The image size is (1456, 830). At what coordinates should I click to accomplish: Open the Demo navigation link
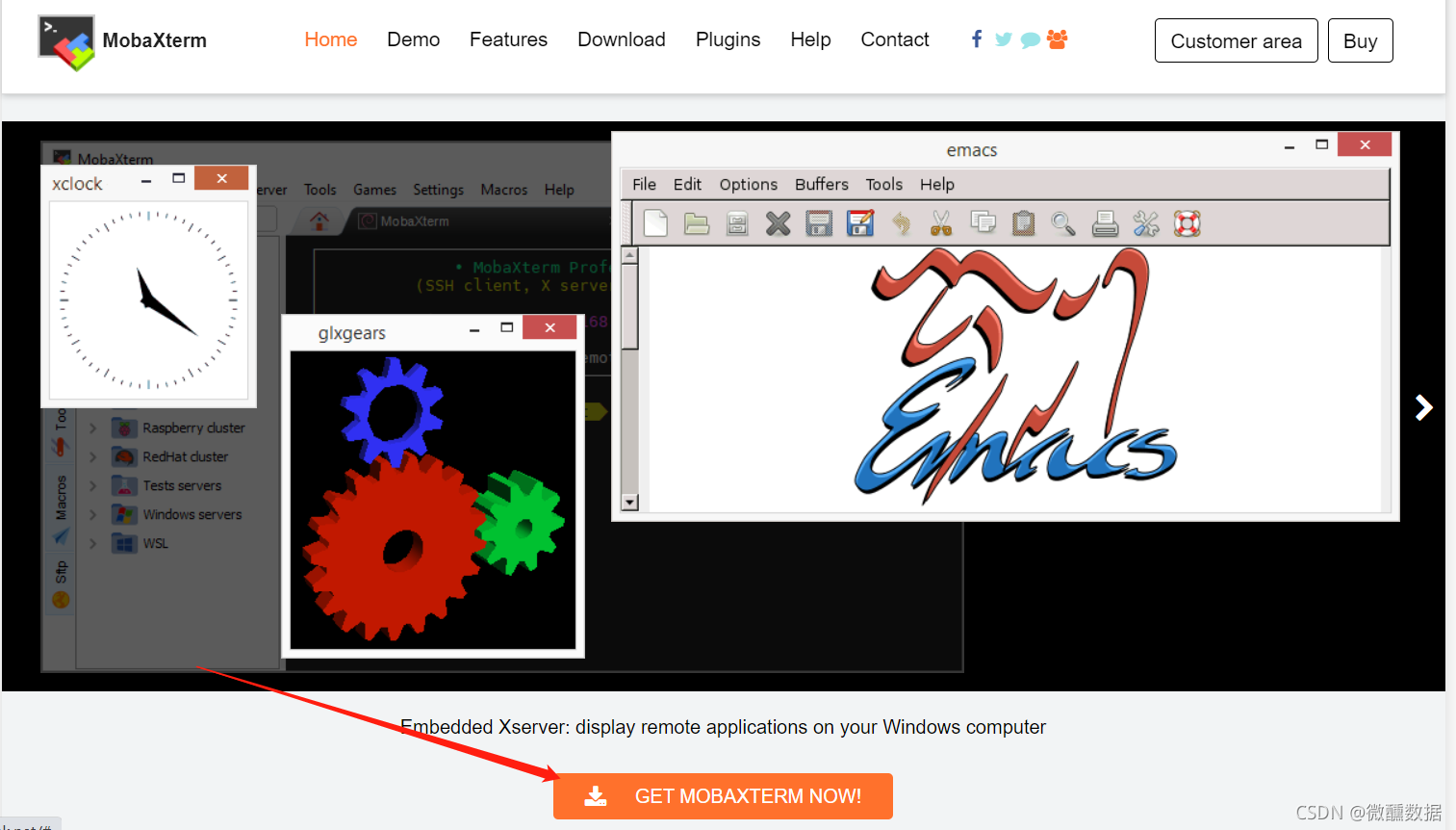click(414, 39)
